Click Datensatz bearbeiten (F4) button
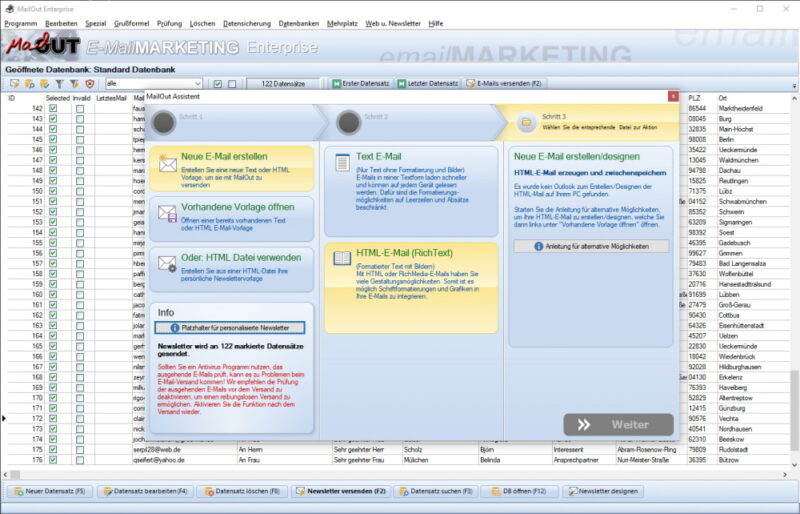800x514 pixels. [x=145, y=491]
